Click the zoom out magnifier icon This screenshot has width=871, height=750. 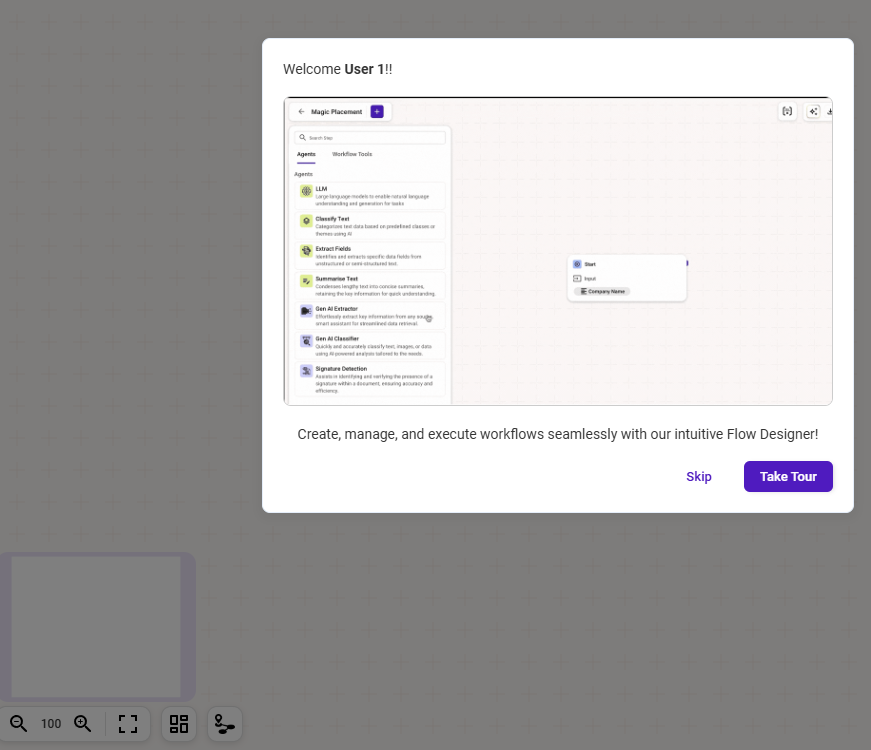coord(19,724)
